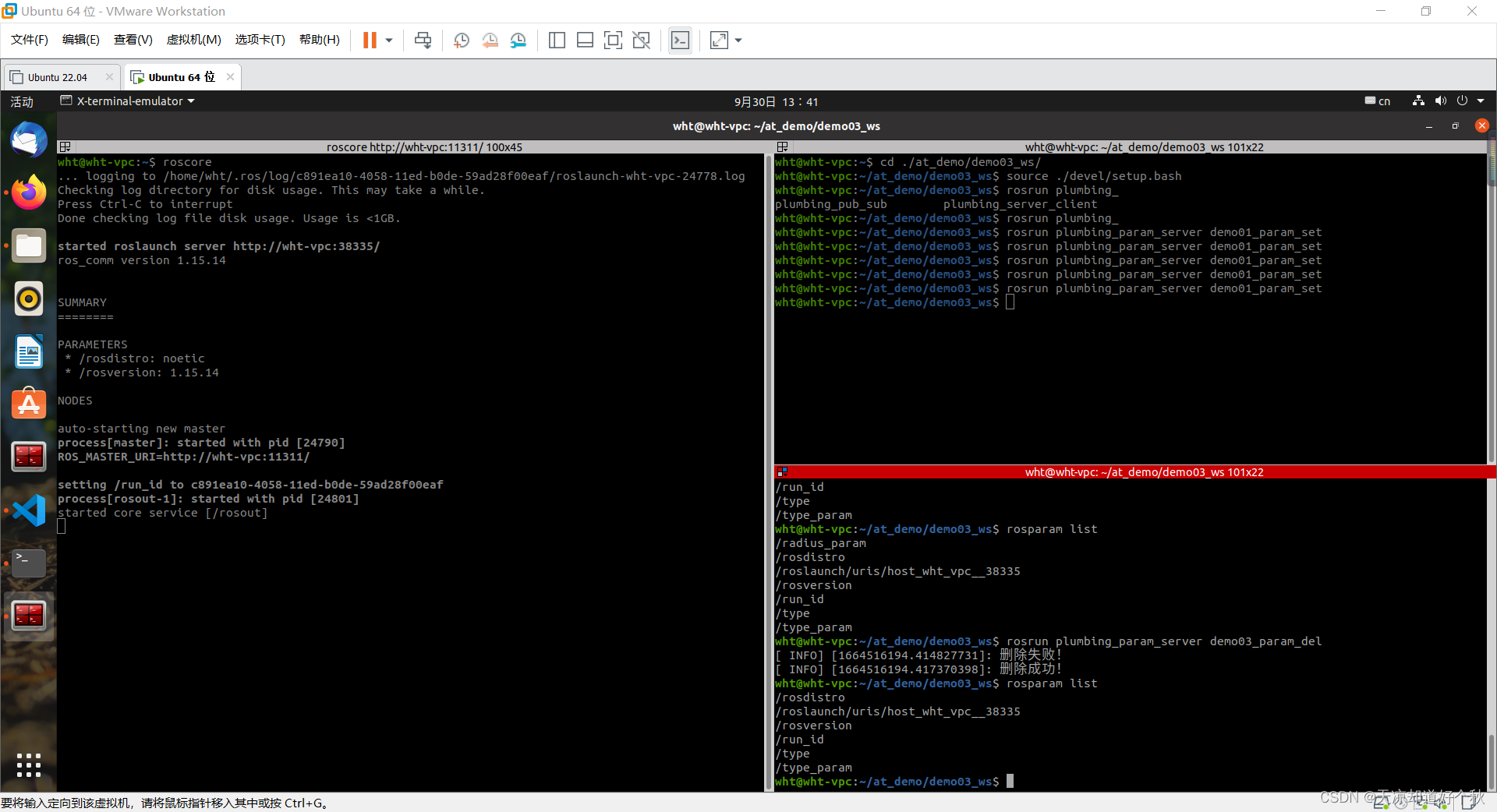
Task: Toggle the VMware library sidebar
Action: (x=557, y=40)
